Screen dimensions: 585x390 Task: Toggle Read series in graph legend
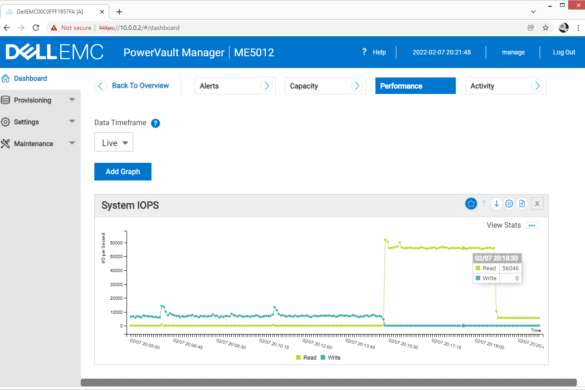306,358
